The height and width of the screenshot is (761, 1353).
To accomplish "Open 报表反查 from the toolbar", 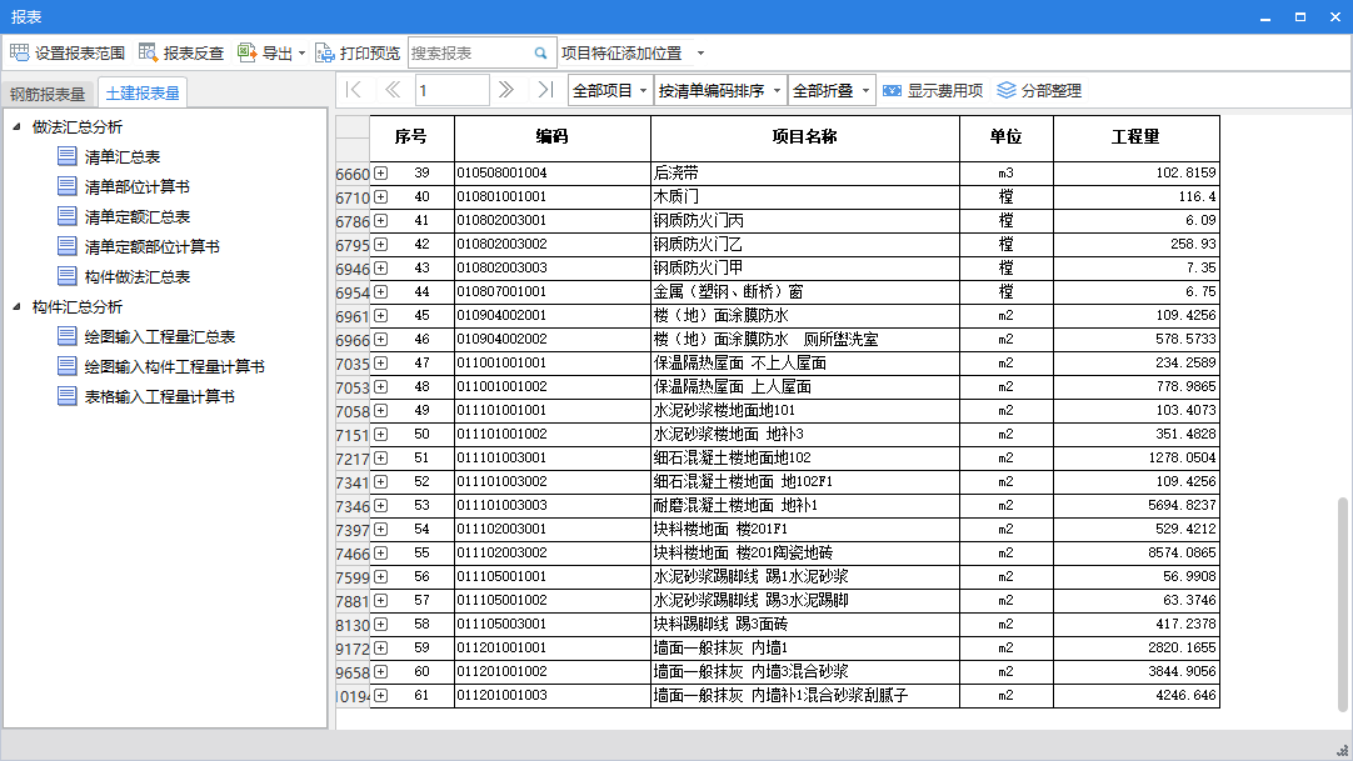I will click(x=182, y=53).
